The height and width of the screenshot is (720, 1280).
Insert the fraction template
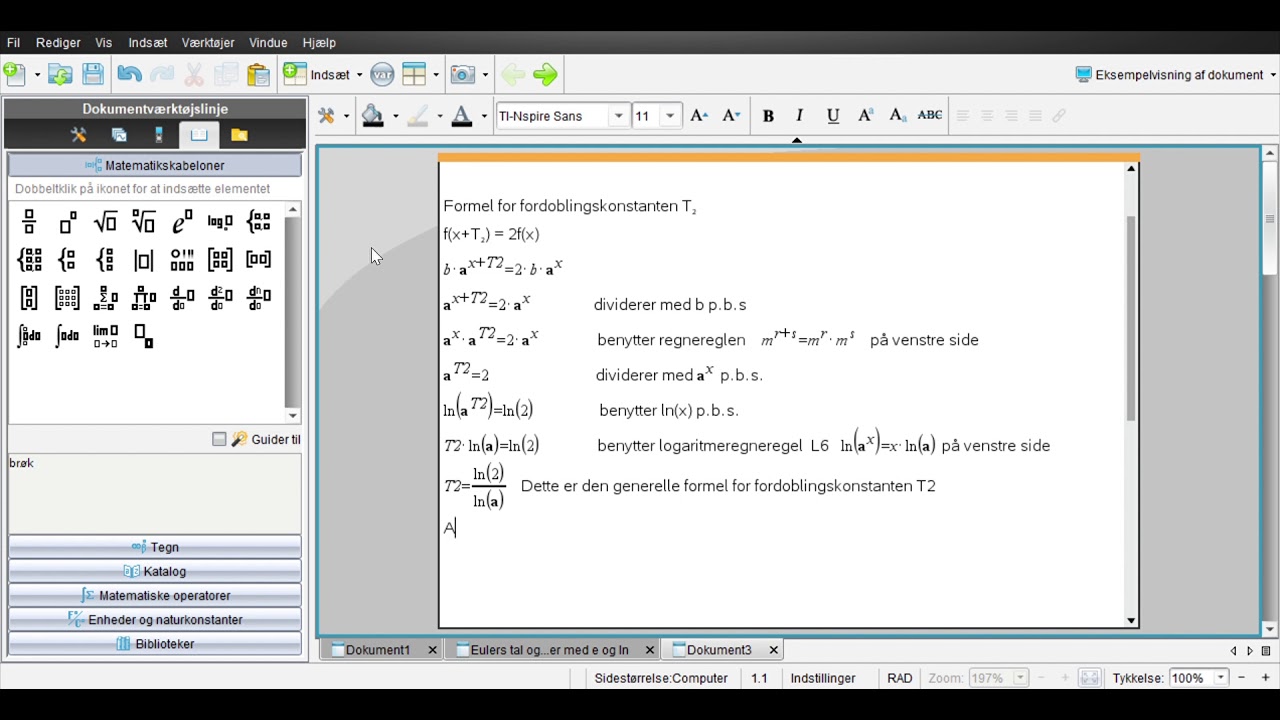pos(29,222)
